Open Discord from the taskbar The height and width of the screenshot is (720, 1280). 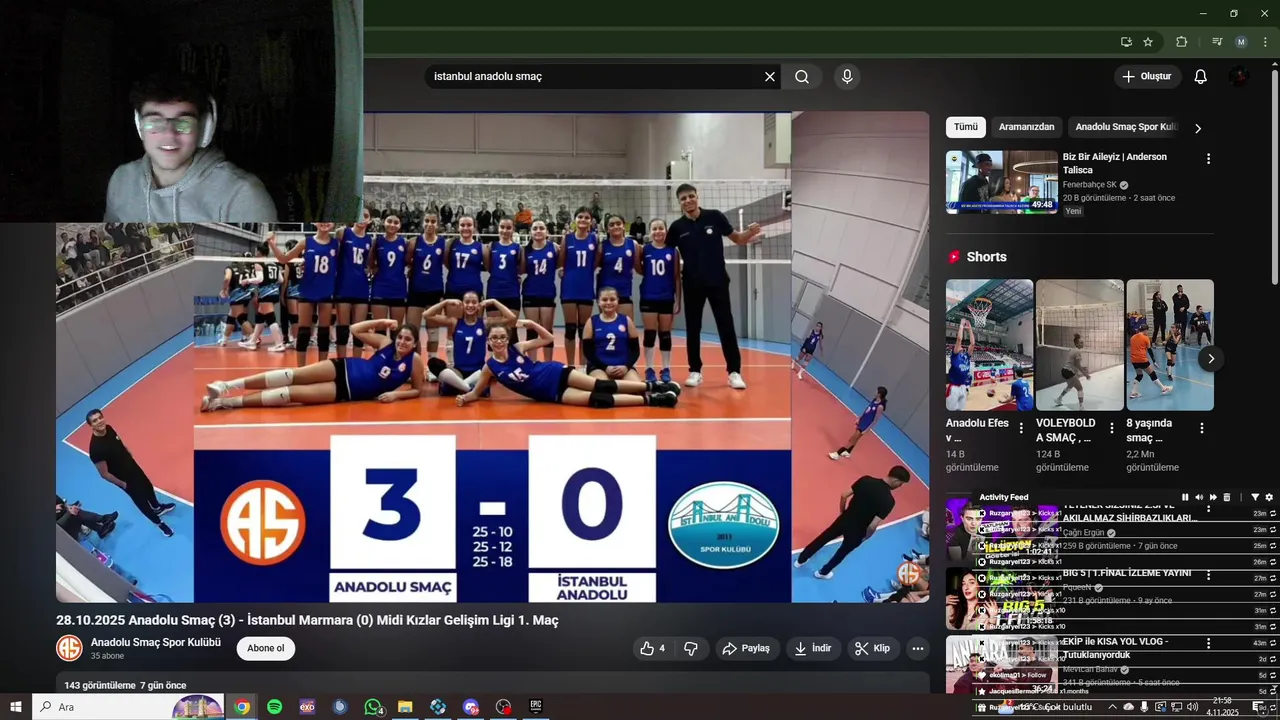[x=471, y=707]
